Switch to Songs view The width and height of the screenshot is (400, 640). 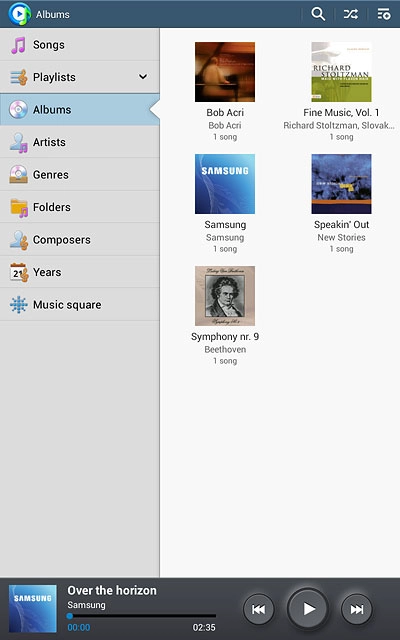[x=80, y=44]
